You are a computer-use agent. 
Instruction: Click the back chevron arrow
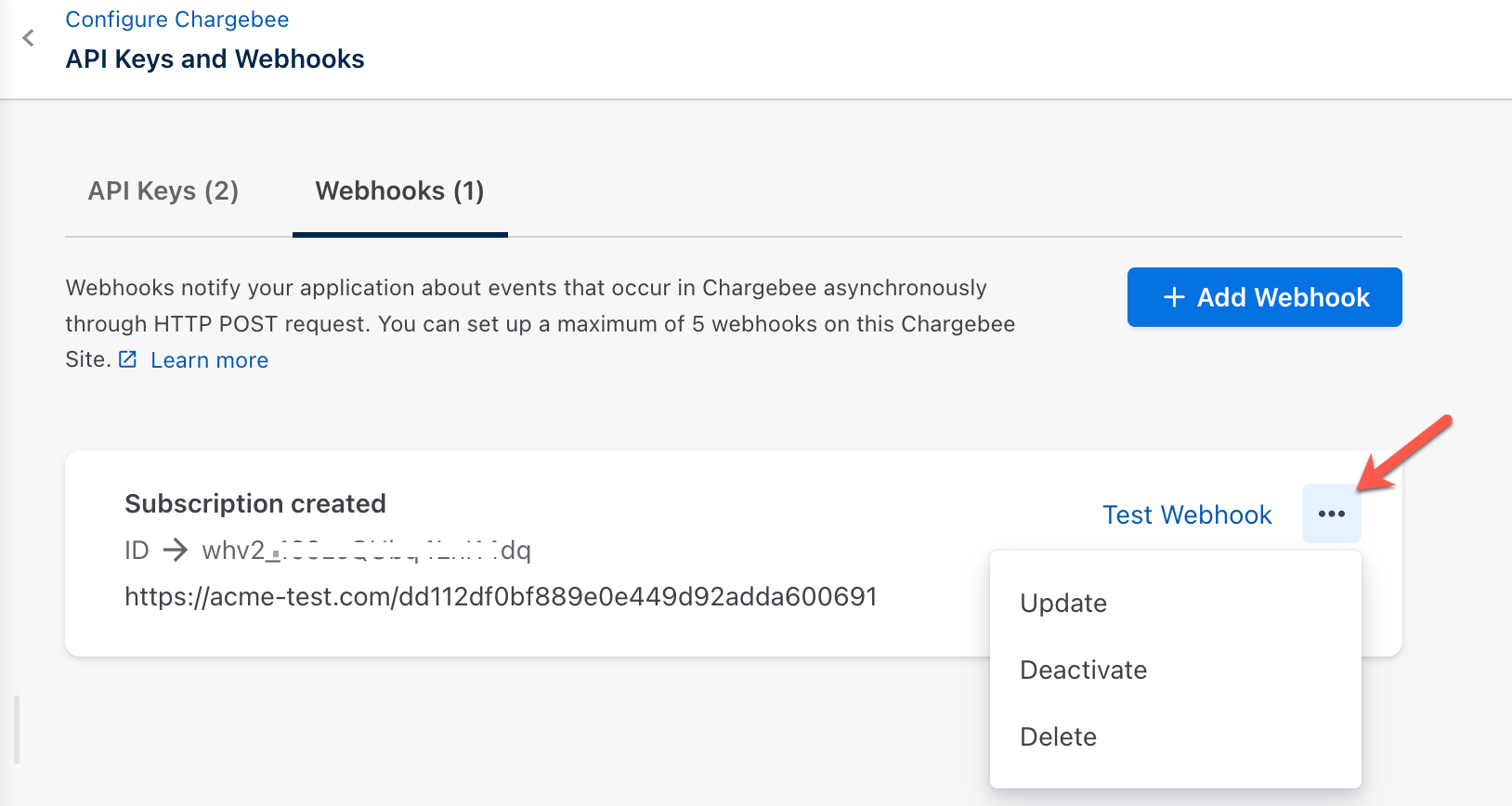pos(29,38)
